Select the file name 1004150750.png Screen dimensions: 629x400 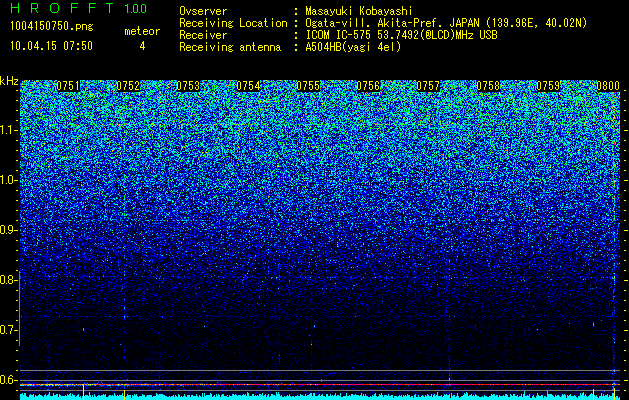[x=52, y=27]
